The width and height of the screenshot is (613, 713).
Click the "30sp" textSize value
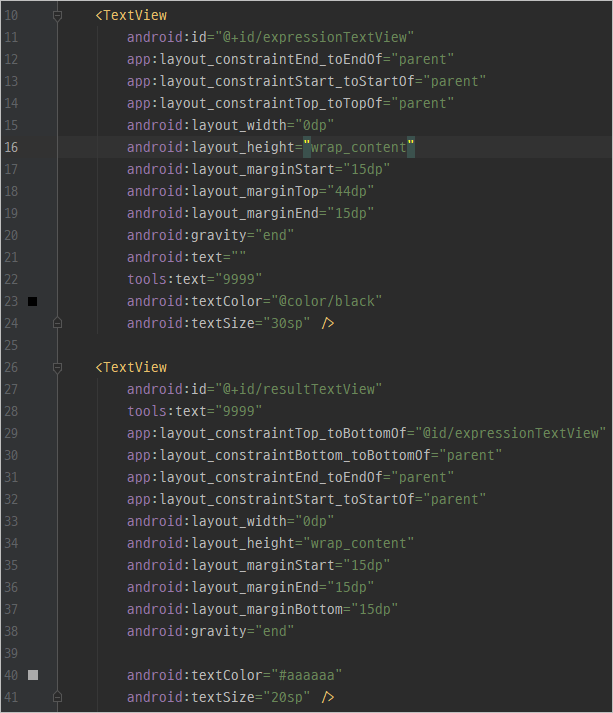tap(287, 323)
